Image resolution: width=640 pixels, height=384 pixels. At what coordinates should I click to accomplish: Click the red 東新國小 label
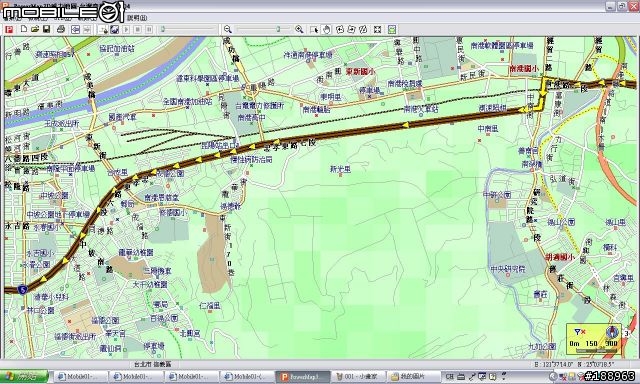click(360, 71)
